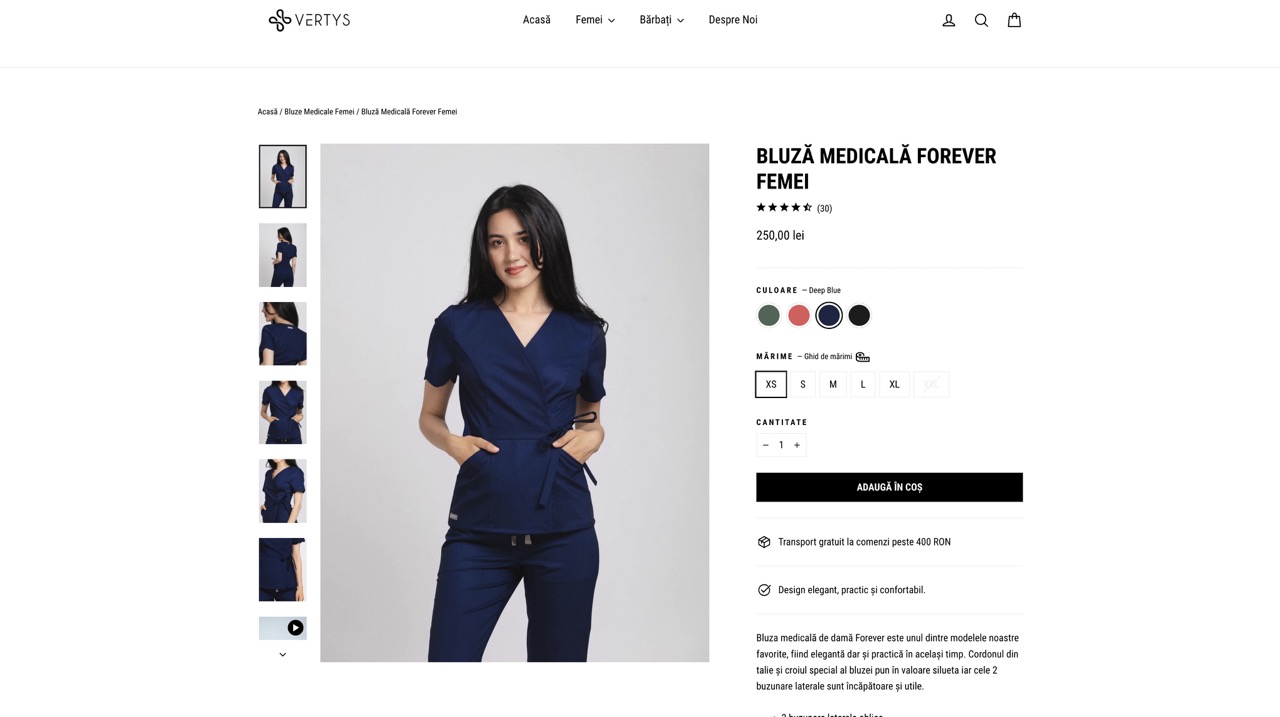The width and height of the screenshot is (1280, 717).
Task: Expand the Femei dropdown menu
Action: [595, 20]
